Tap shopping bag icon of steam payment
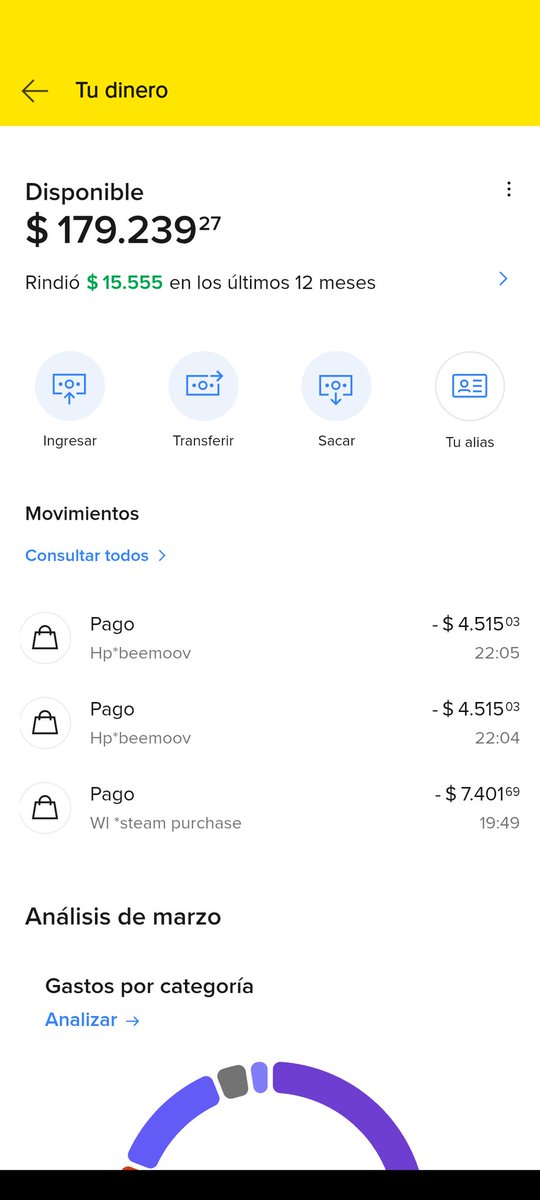 tap(45, 808)
